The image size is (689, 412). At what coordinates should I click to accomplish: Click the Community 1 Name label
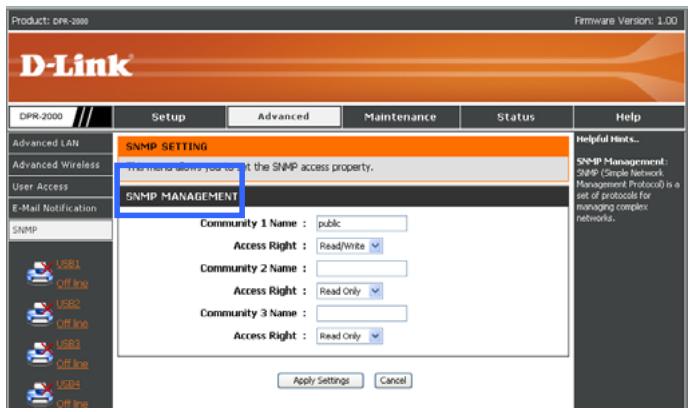pyautogui.click(x=248, y=223)
